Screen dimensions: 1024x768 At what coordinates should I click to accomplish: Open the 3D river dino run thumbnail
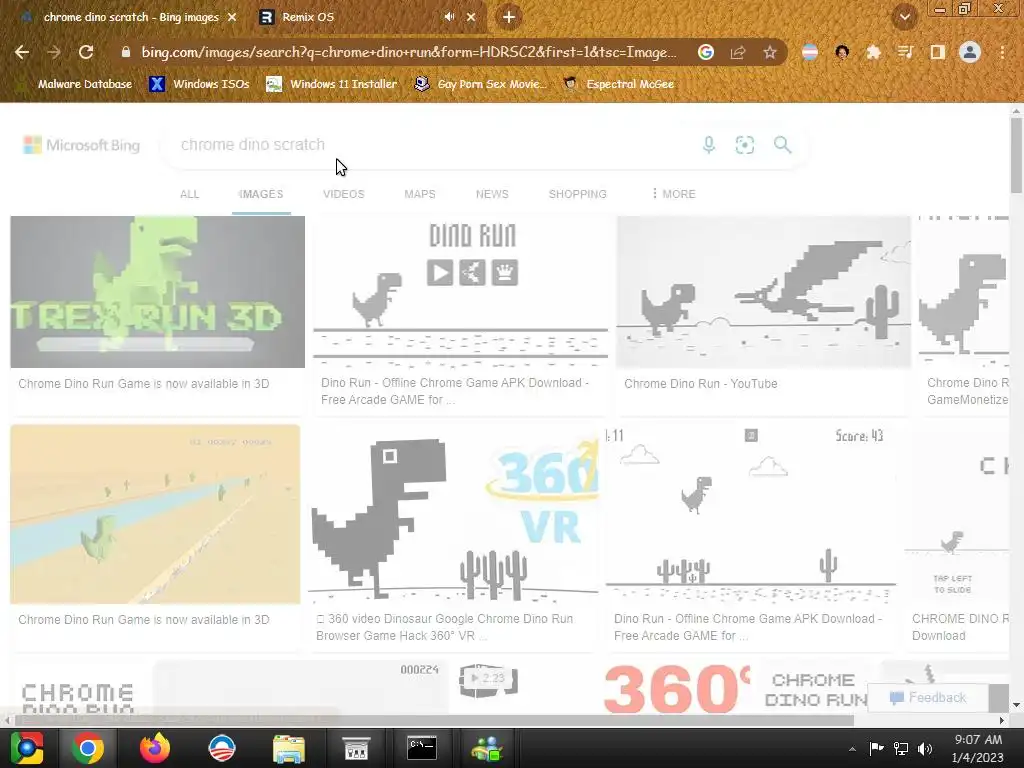[x=155, y=514]
